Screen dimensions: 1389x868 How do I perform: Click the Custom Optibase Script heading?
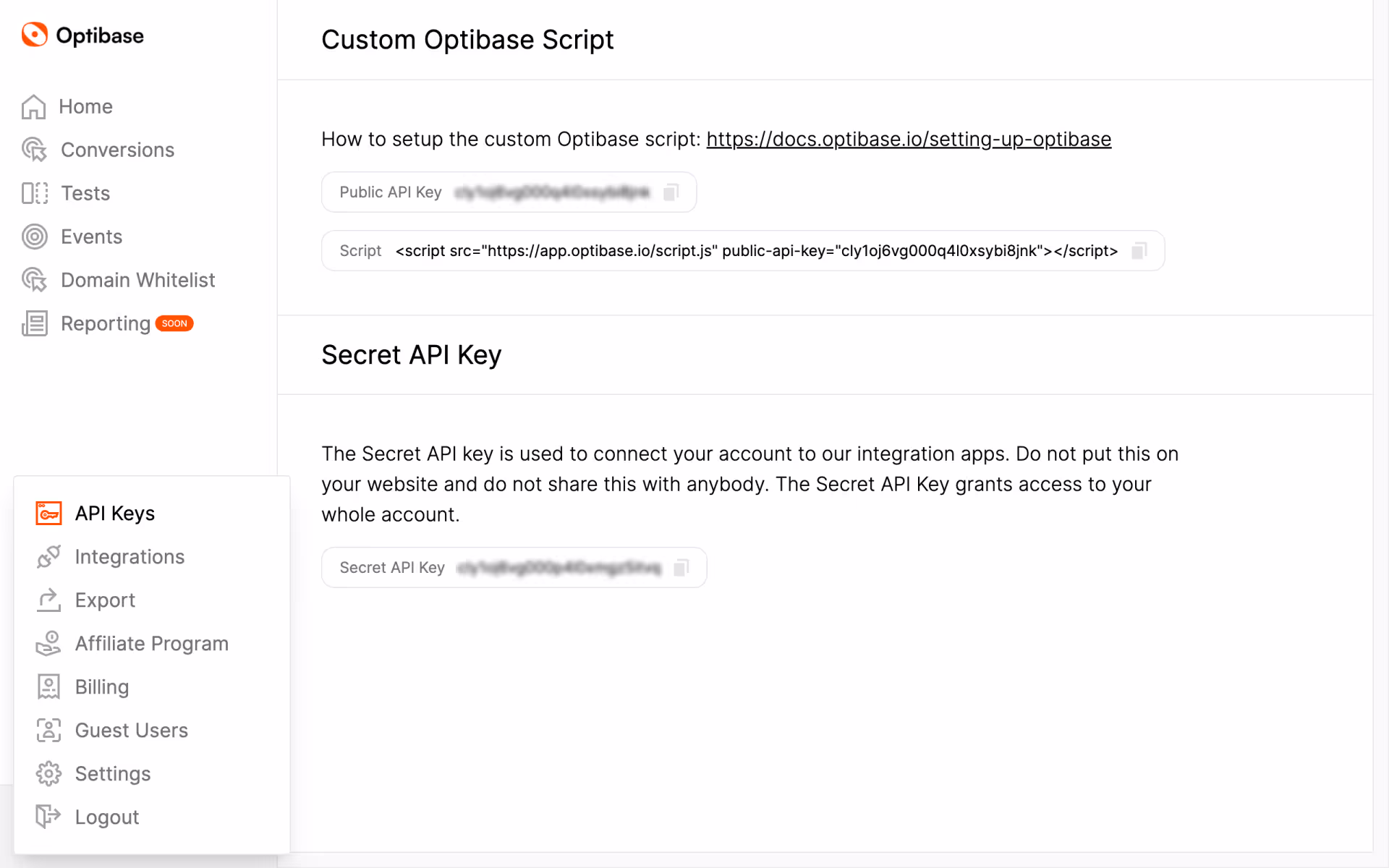tap(467, 40)
